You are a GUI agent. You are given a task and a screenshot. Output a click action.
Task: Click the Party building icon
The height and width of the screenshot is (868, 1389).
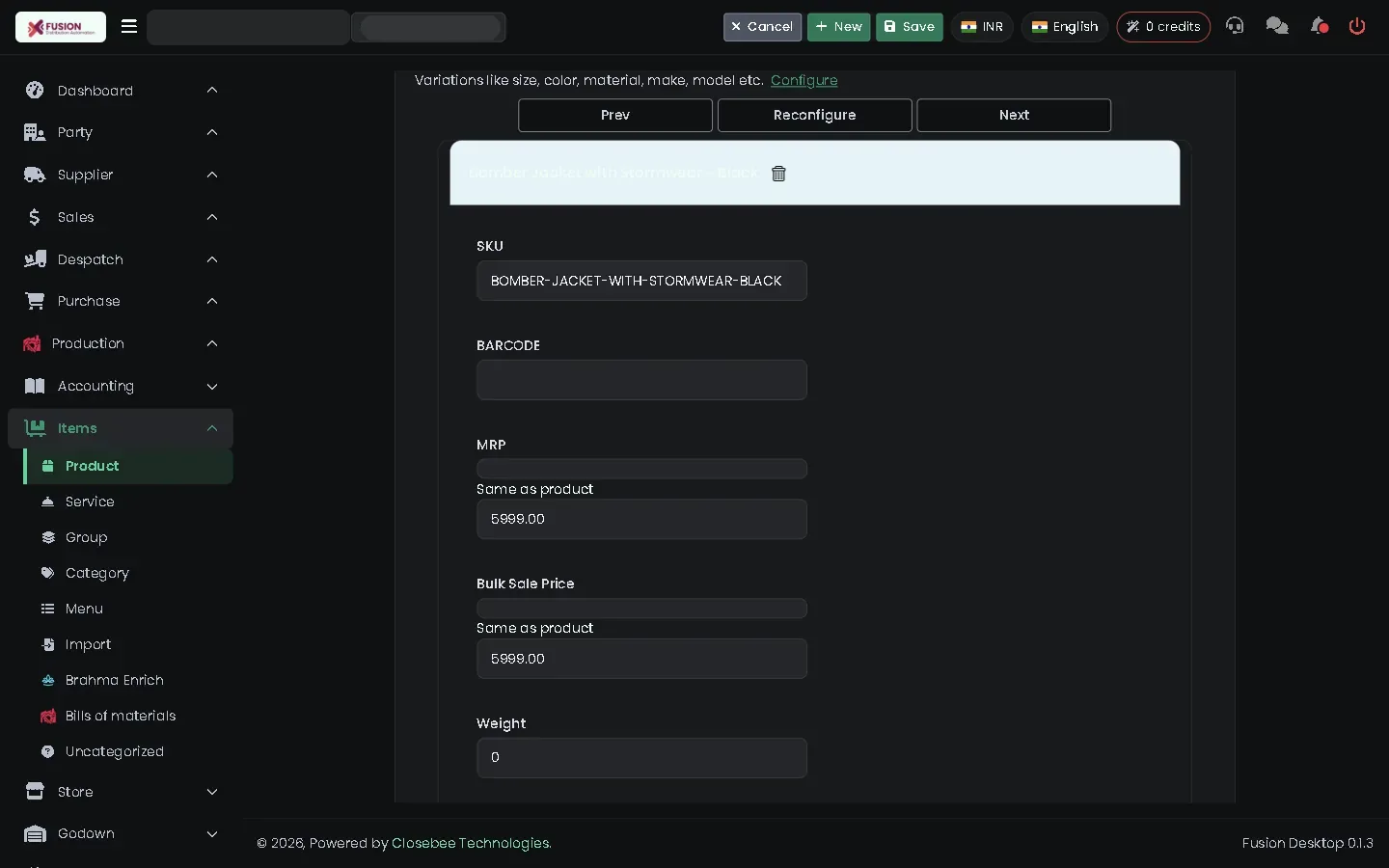click(35, 132)
